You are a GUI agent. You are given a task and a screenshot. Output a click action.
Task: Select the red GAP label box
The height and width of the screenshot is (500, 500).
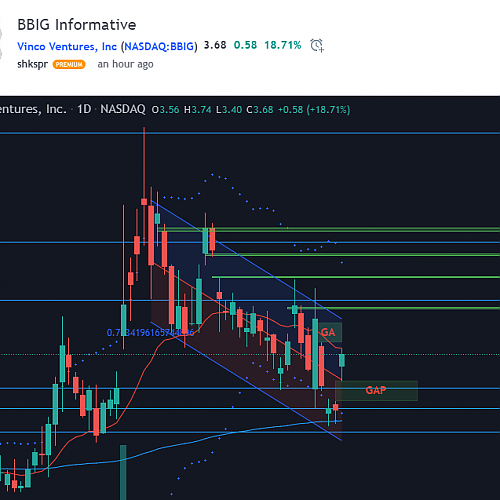pyautogui.click(x=376, y=390)
